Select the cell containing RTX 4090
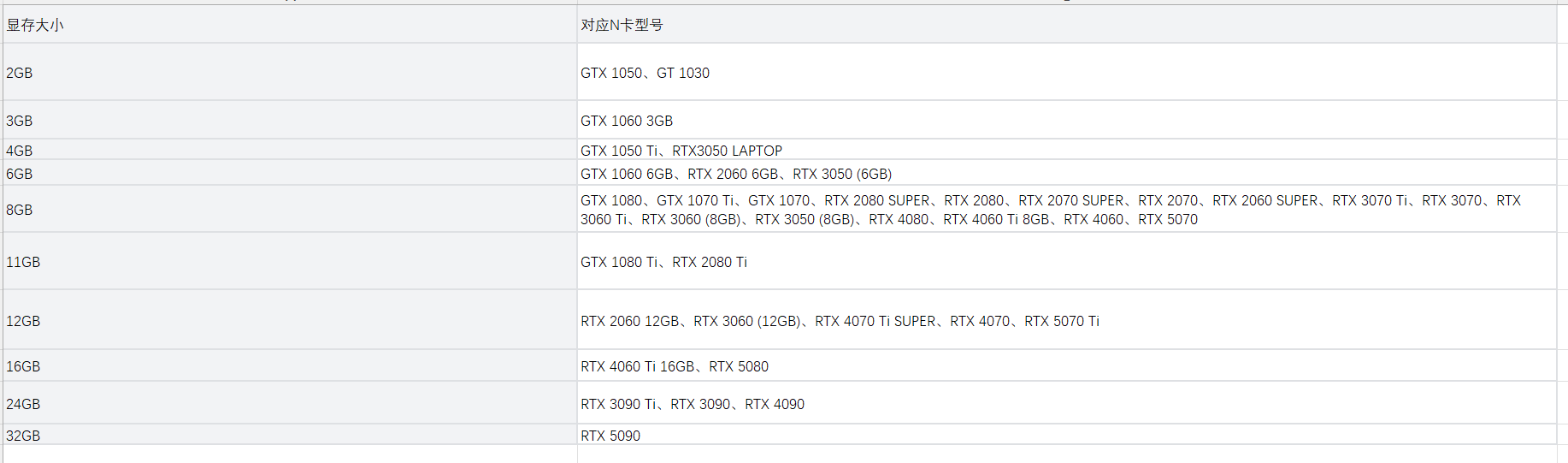Viewport: 1568px width, 463px height. click(1067, 403)
